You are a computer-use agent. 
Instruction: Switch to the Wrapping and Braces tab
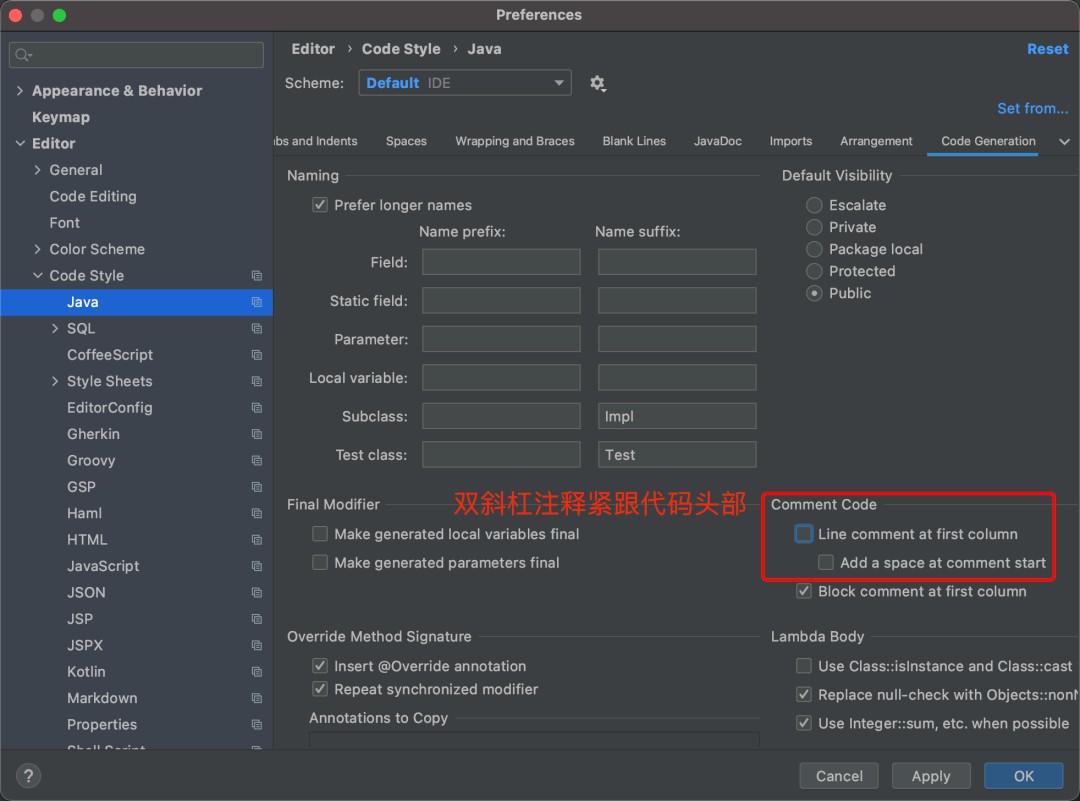[x=515, y=141]
